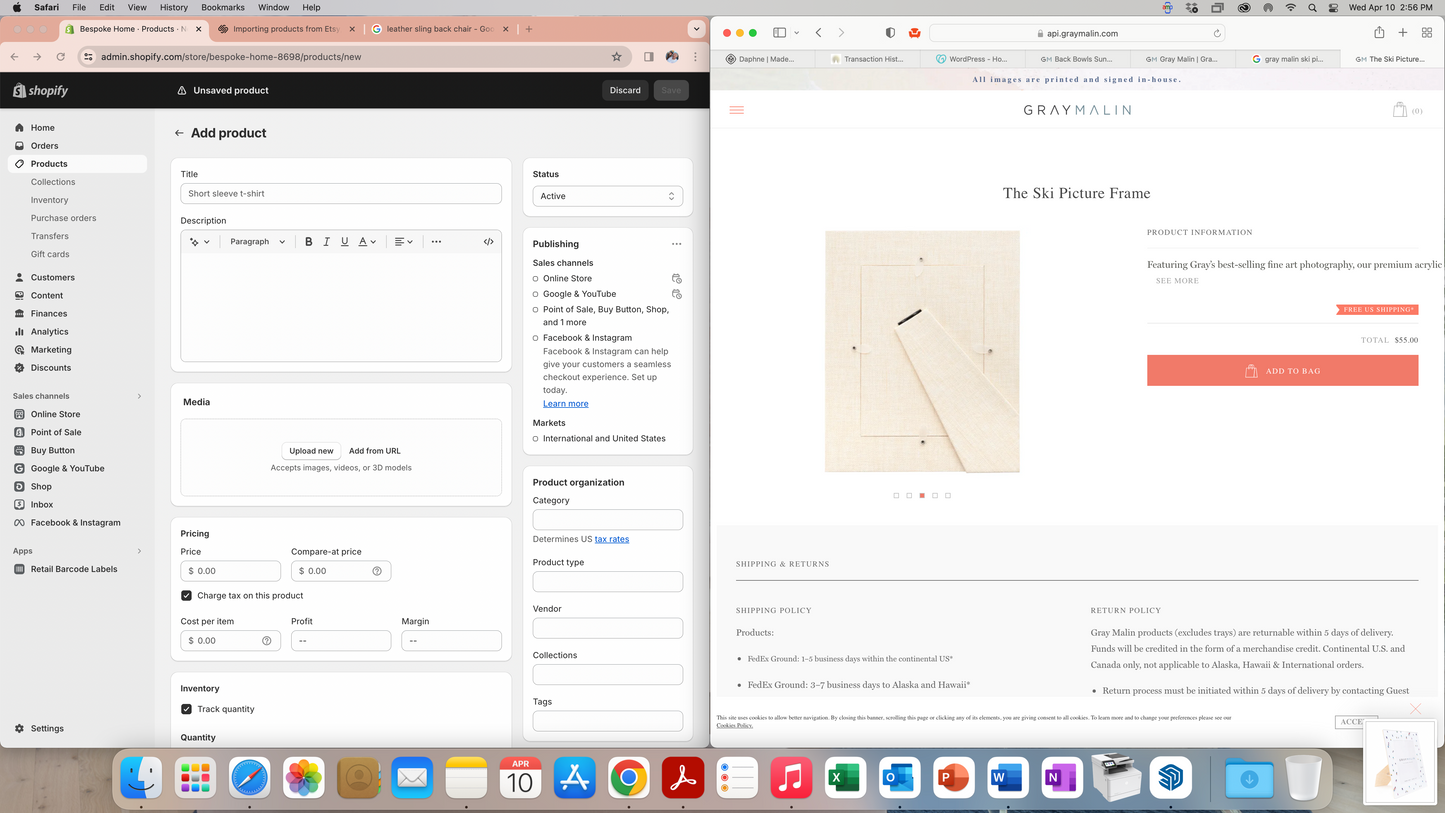Toggle Charge tax on this product checkbox
This screenshot has width=1445, height=813.
click(187, 596)
